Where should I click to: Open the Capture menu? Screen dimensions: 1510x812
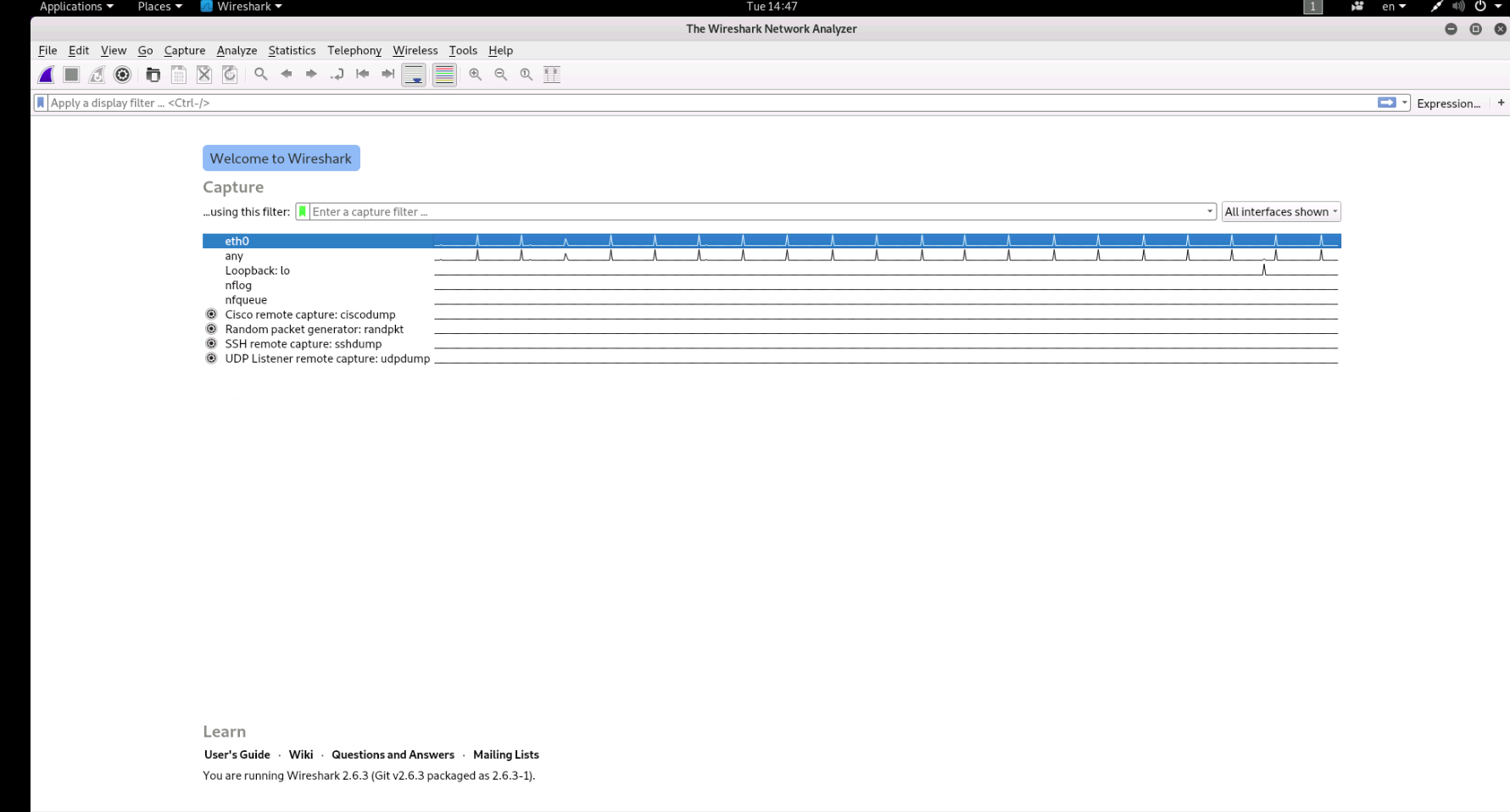185,51
